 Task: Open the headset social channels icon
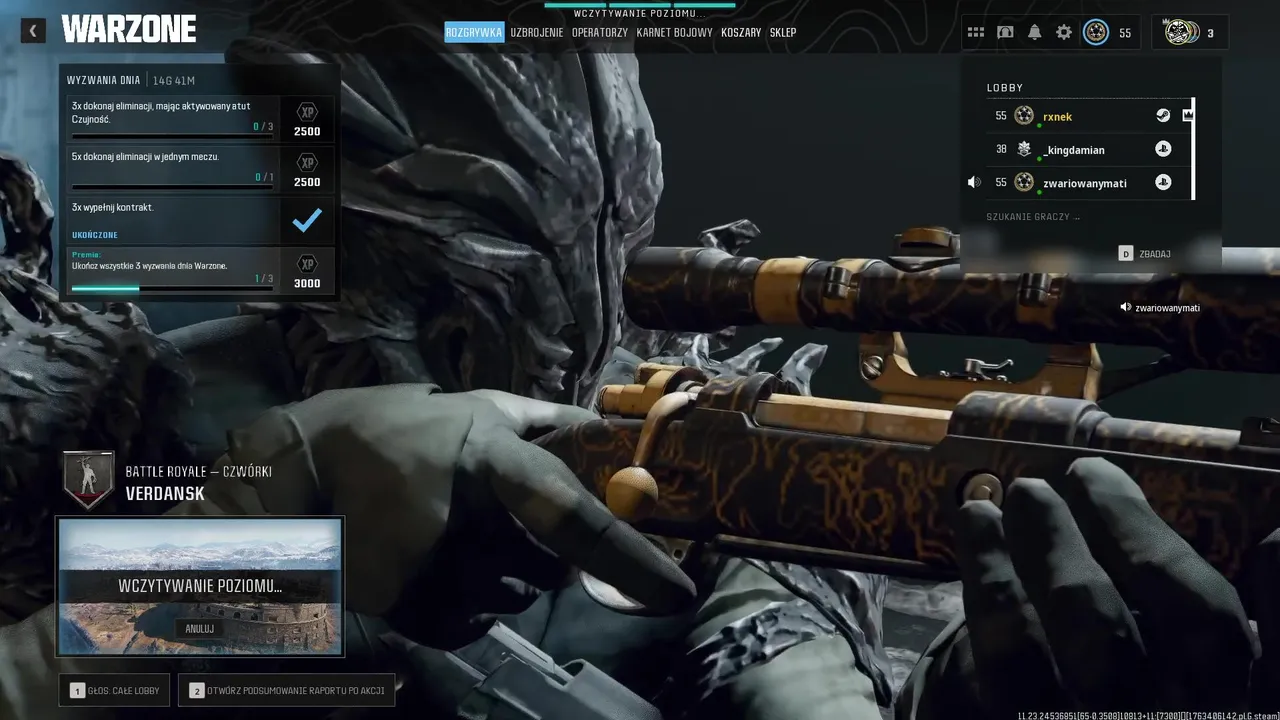pyautogui.click(x=1005, y=32)
